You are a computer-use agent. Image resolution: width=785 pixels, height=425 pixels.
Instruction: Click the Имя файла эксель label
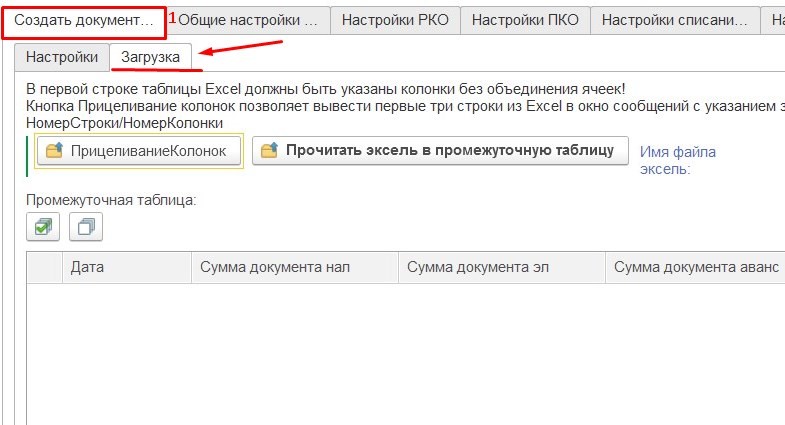tap(678, 160)
